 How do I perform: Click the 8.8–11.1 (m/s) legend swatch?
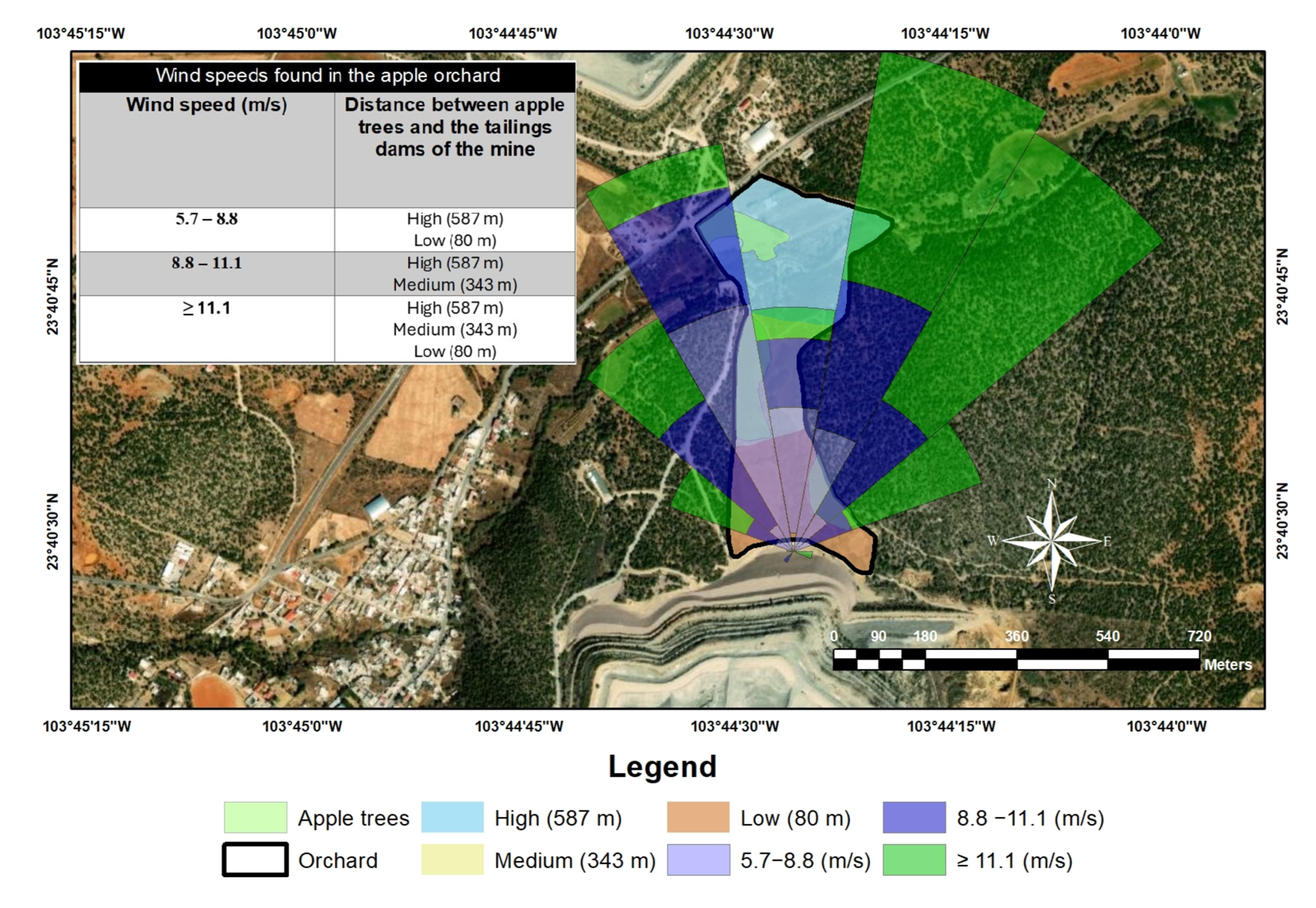(914, 818)
